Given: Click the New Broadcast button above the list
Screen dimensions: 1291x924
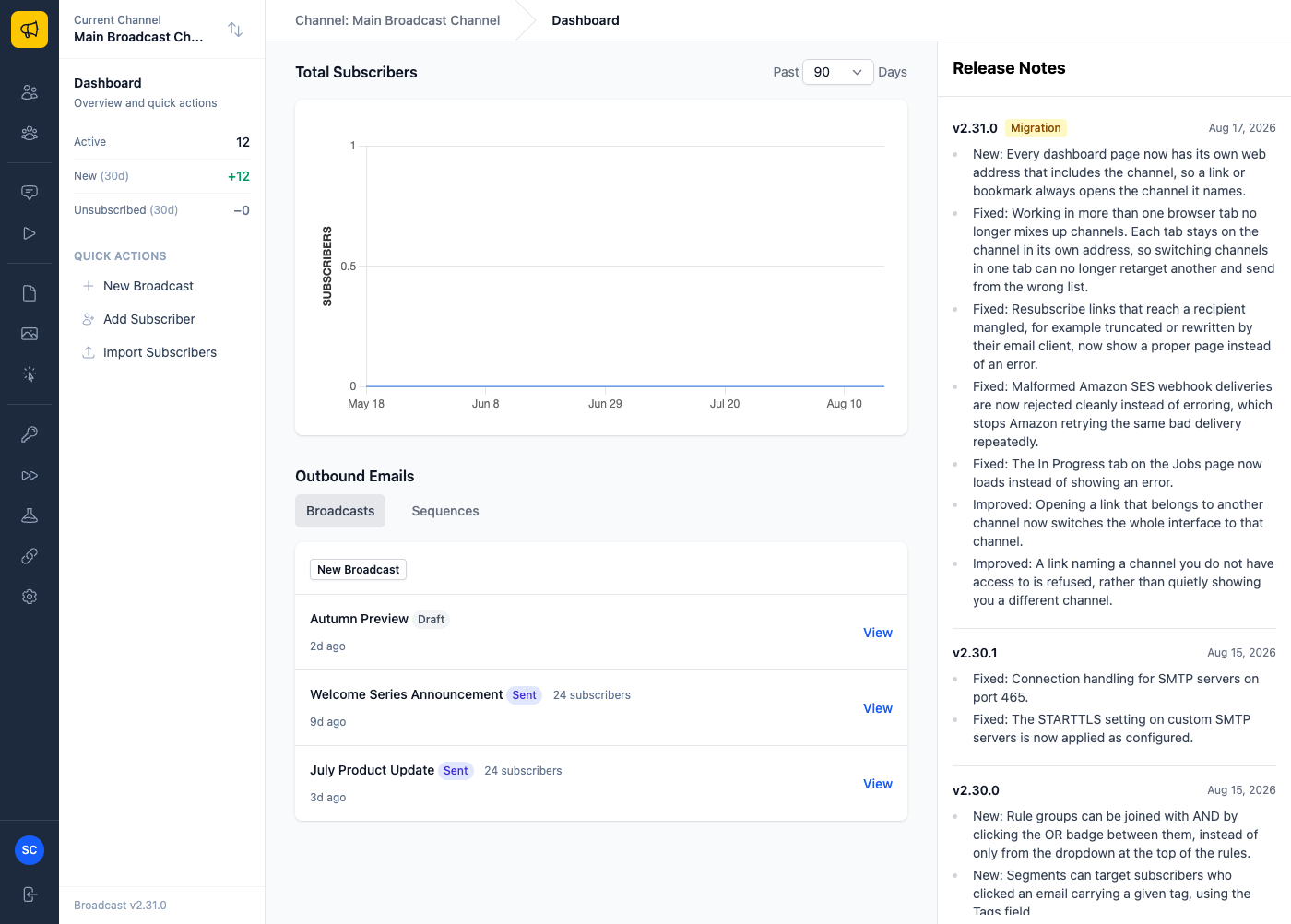Looking at the screenshot, I should pos(358,570).
